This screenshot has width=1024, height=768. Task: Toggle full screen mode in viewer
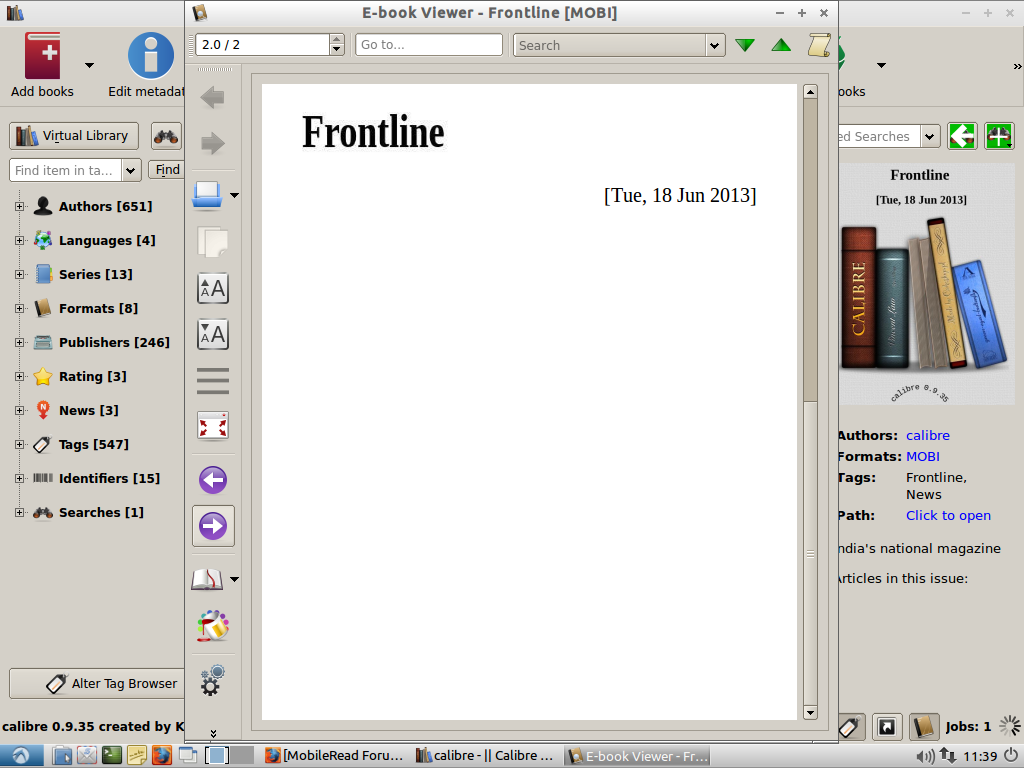click(x=212, y=427)
